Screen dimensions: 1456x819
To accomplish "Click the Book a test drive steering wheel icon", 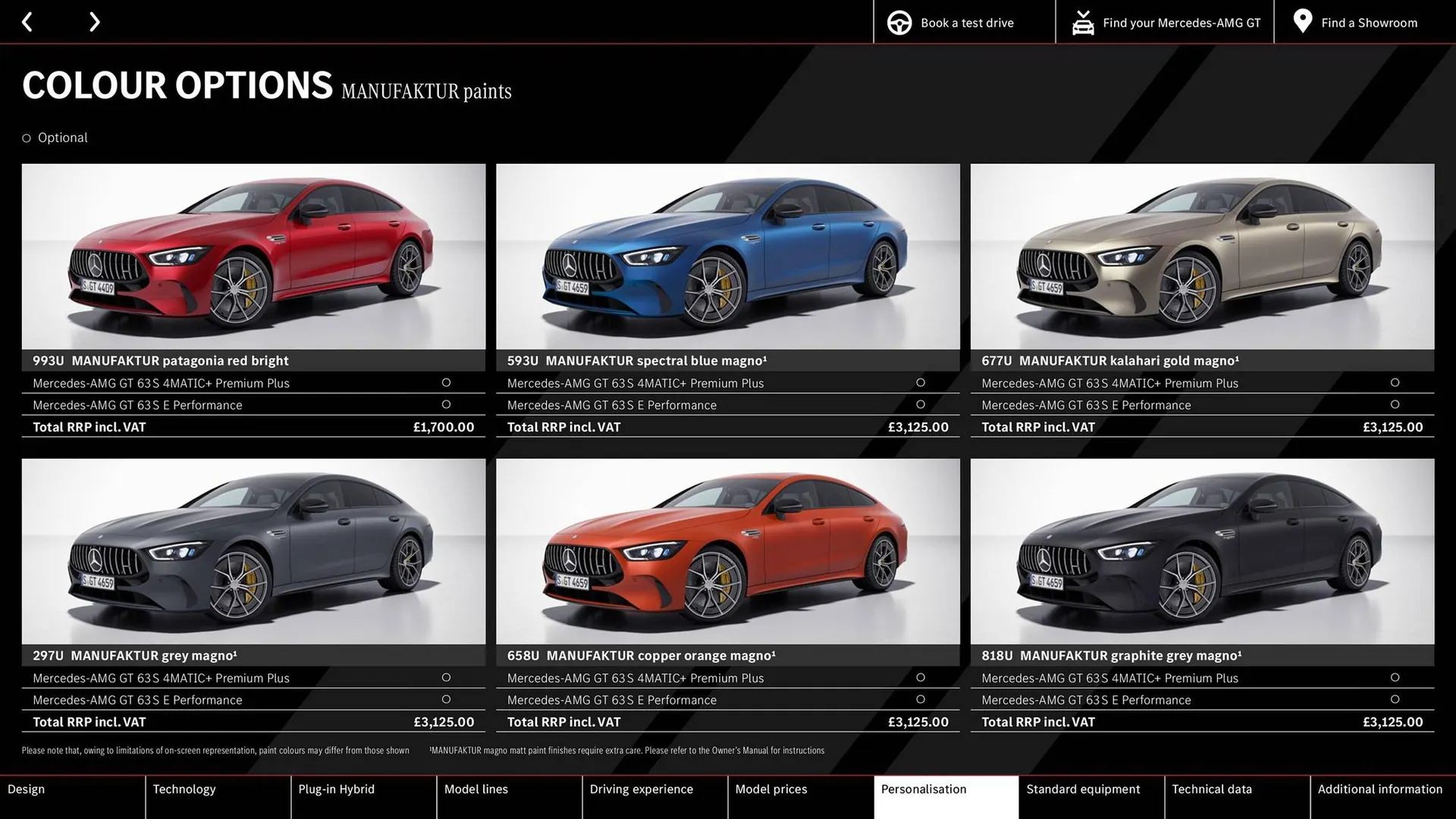I will point(899,22).
